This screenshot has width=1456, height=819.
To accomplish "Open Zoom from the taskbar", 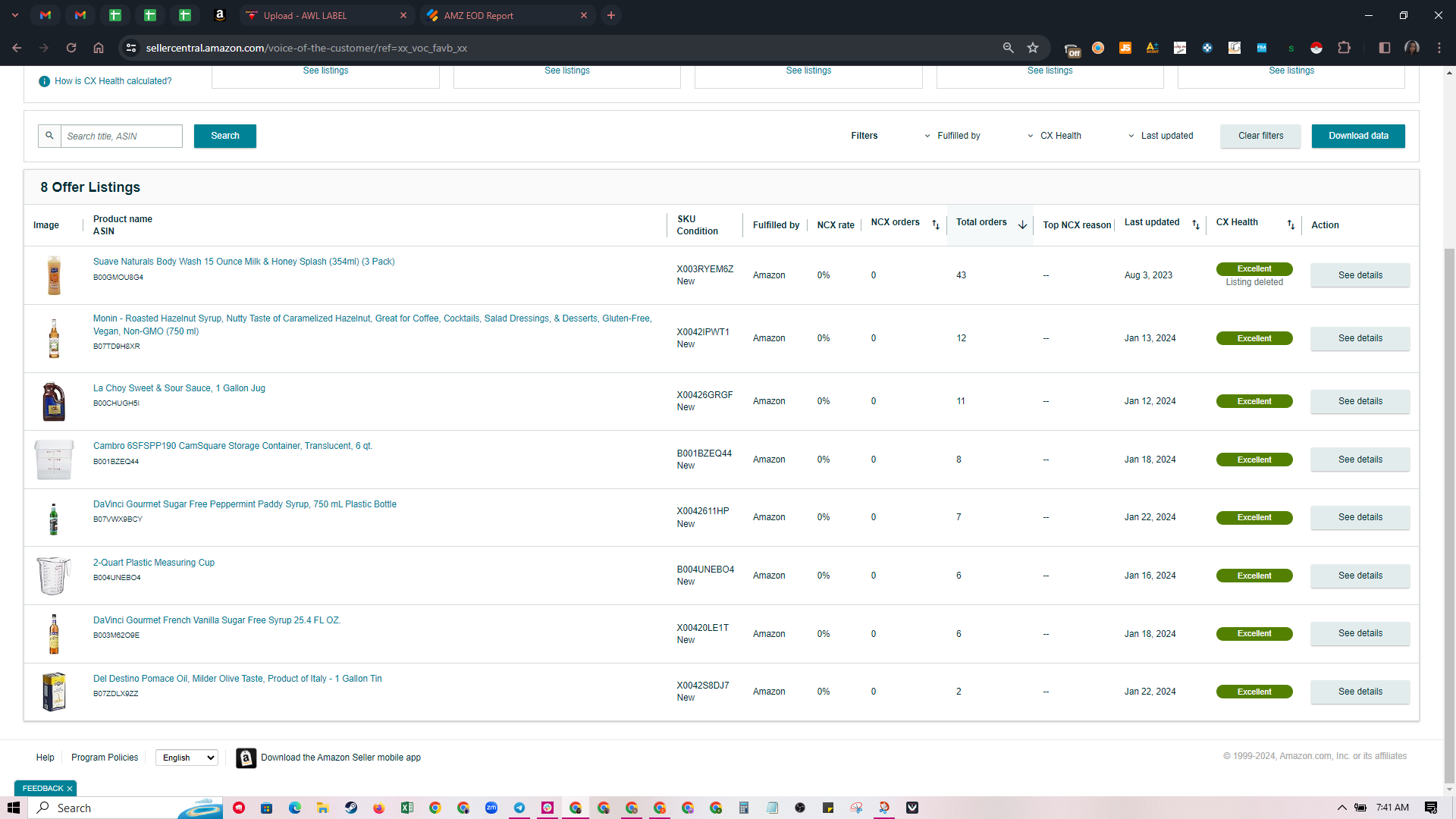I will [x=491, y=808].
